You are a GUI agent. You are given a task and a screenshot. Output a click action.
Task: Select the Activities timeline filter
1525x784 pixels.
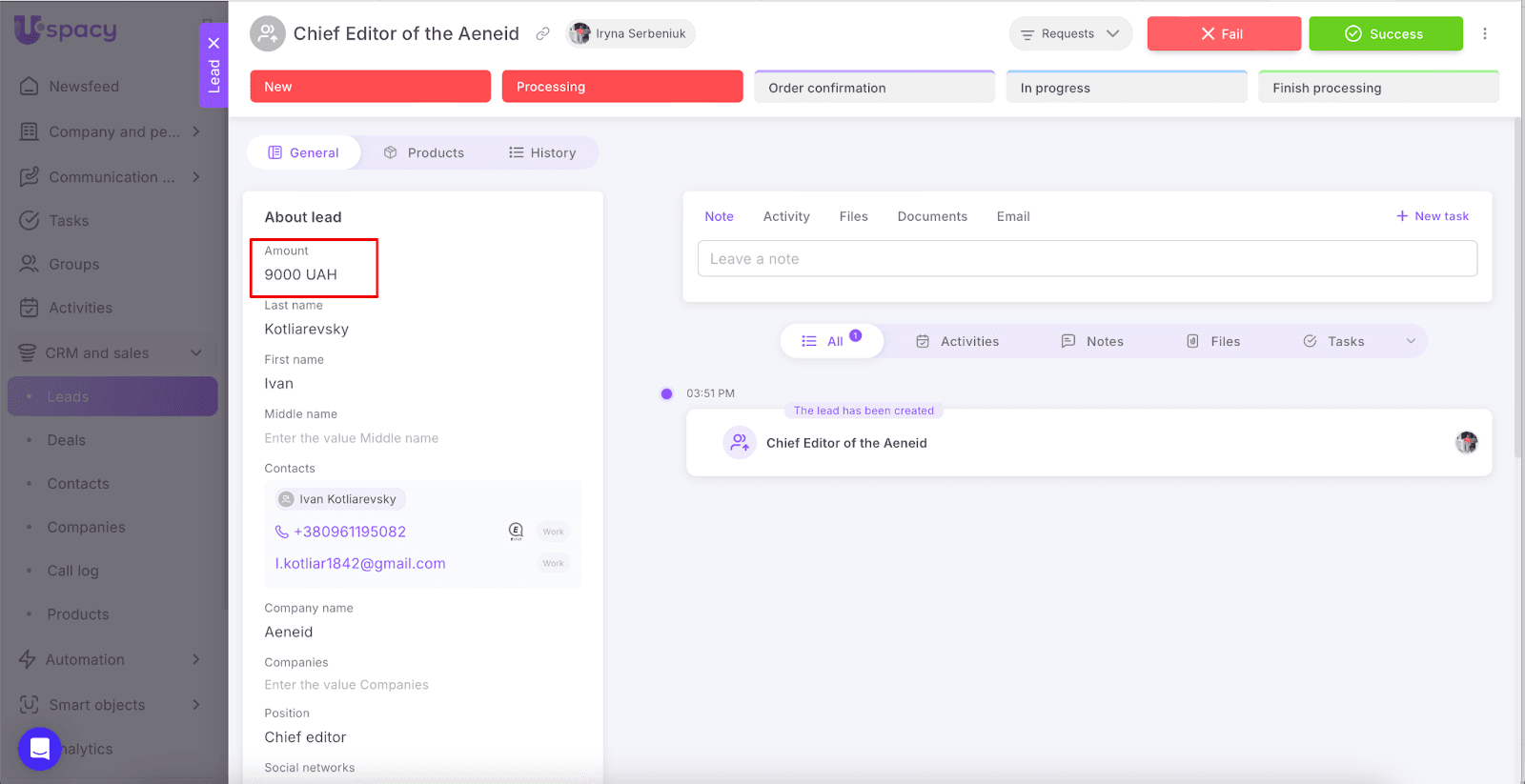[958, 341]
